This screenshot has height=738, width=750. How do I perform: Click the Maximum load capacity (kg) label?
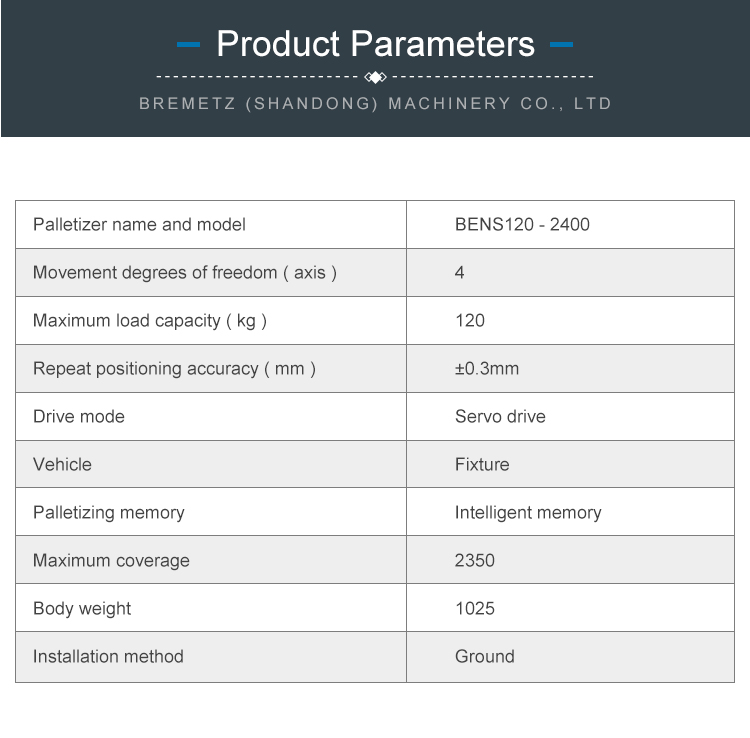click(x=150, y=320)
